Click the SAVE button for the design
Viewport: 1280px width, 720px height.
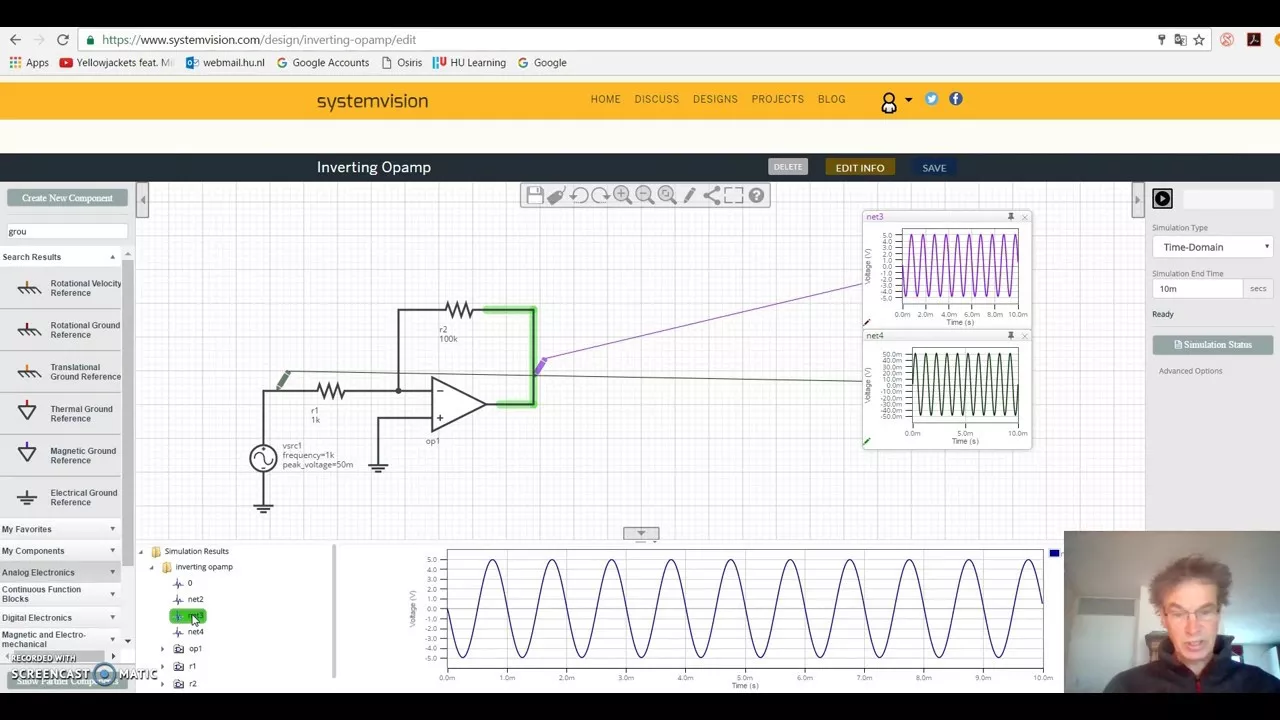[x=933, y=168]
